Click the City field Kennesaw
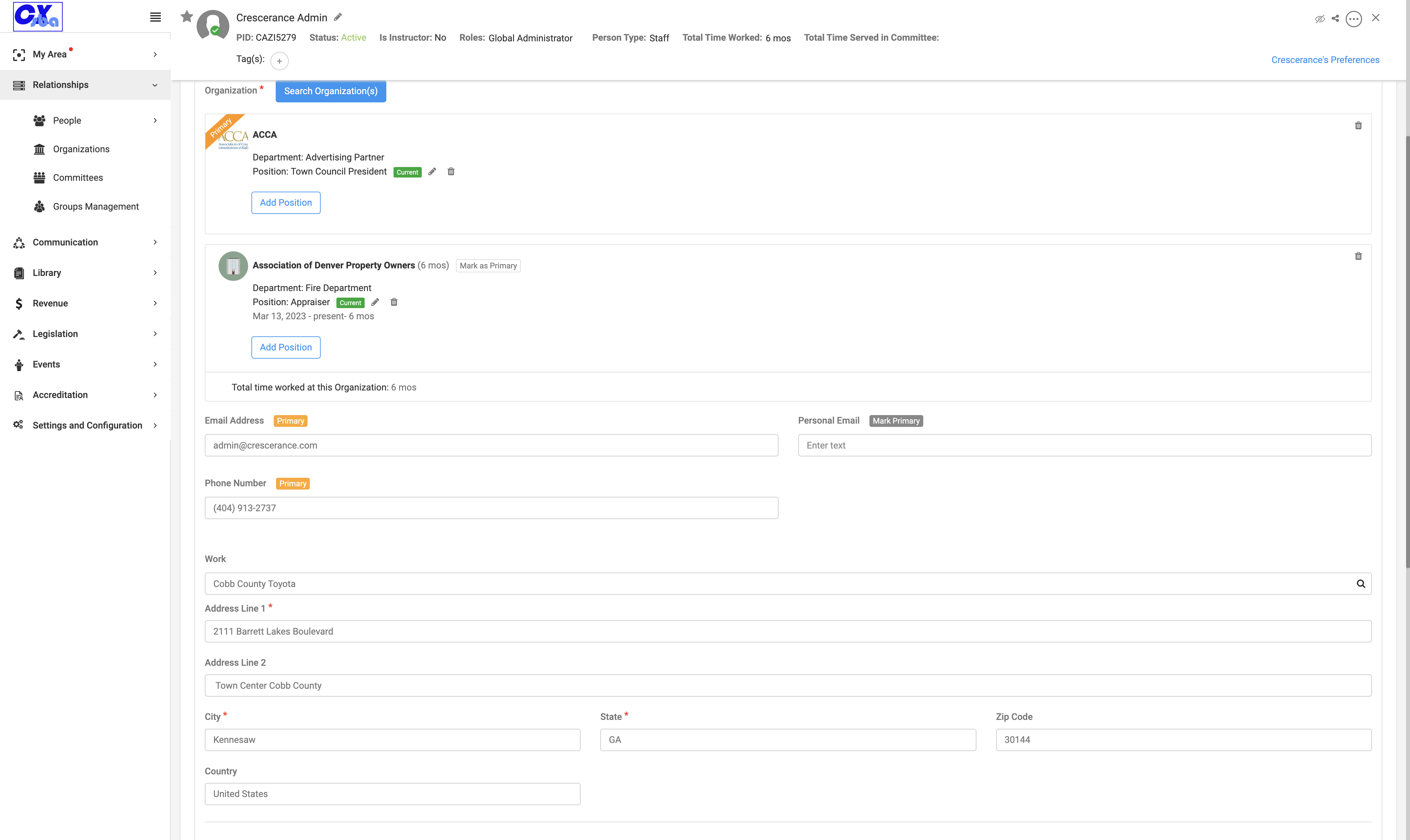1410x840 pixels. [392, 740]
